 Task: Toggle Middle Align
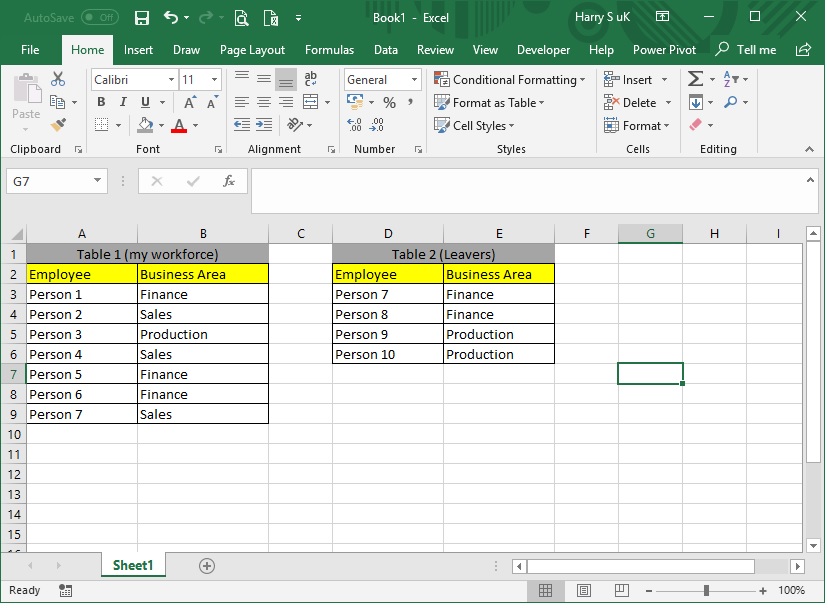pyautogui.click(x=264, y=79)
